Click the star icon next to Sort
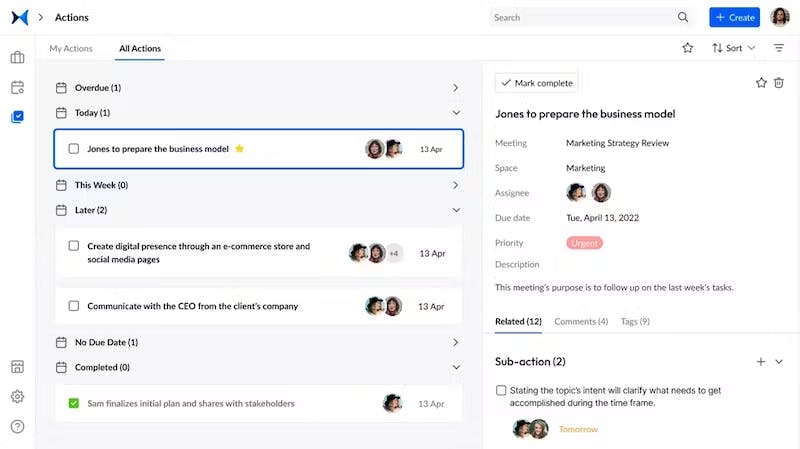Image resolution: width=800 pixels, height=449 pixels. 688,48
